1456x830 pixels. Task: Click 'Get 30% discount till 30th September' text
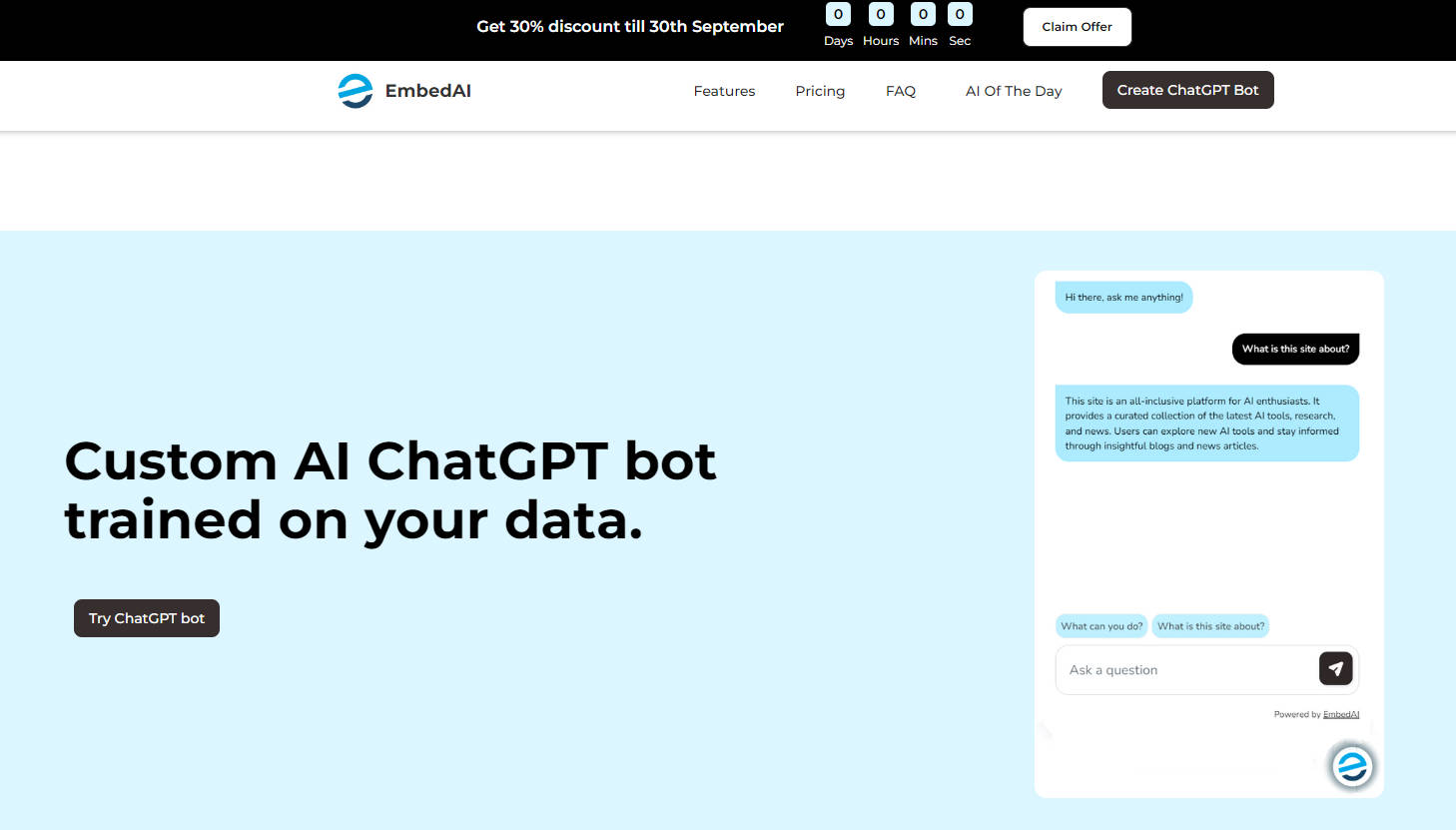(630, 27)
